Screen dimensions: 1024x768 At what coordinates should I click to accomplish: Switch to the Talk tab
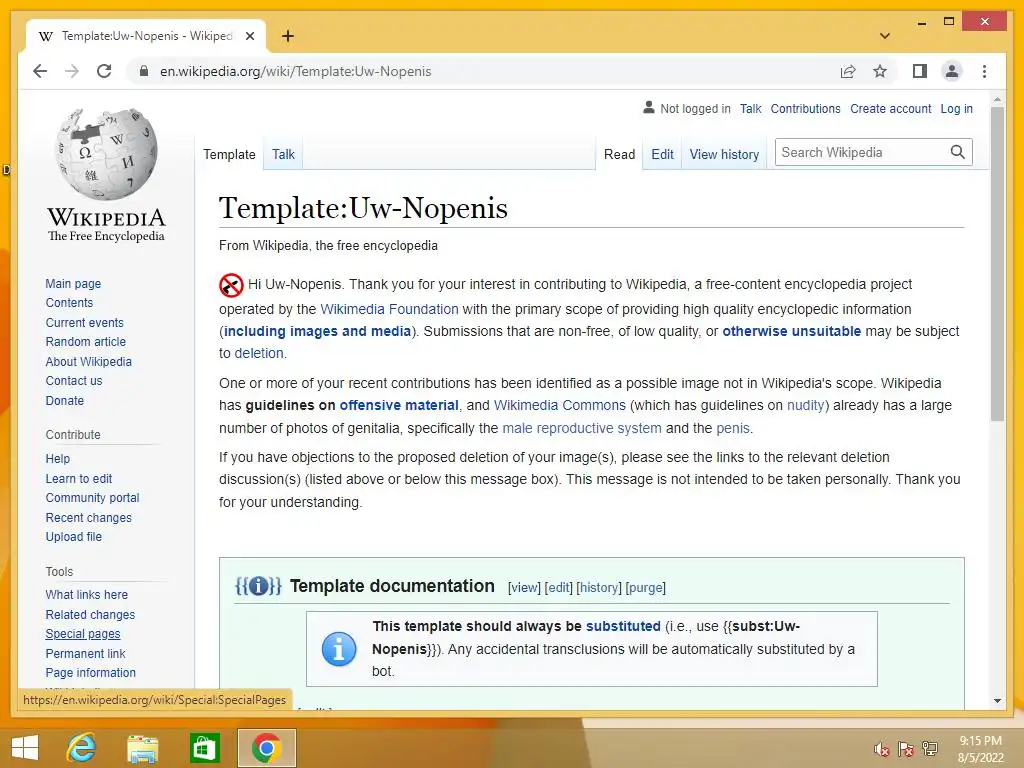pyautogui.click(x=283, y=155)
